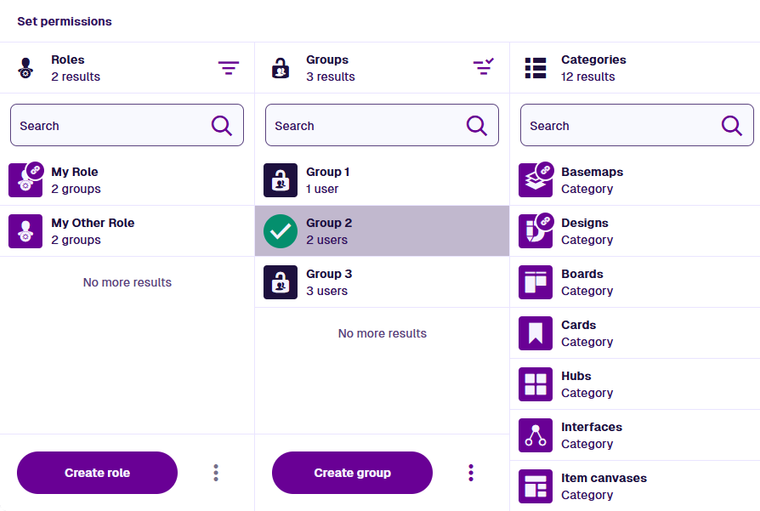The height and width of the screenshot is (511, 760).
Task: Select the "Boards" category text
Action: 582,274
